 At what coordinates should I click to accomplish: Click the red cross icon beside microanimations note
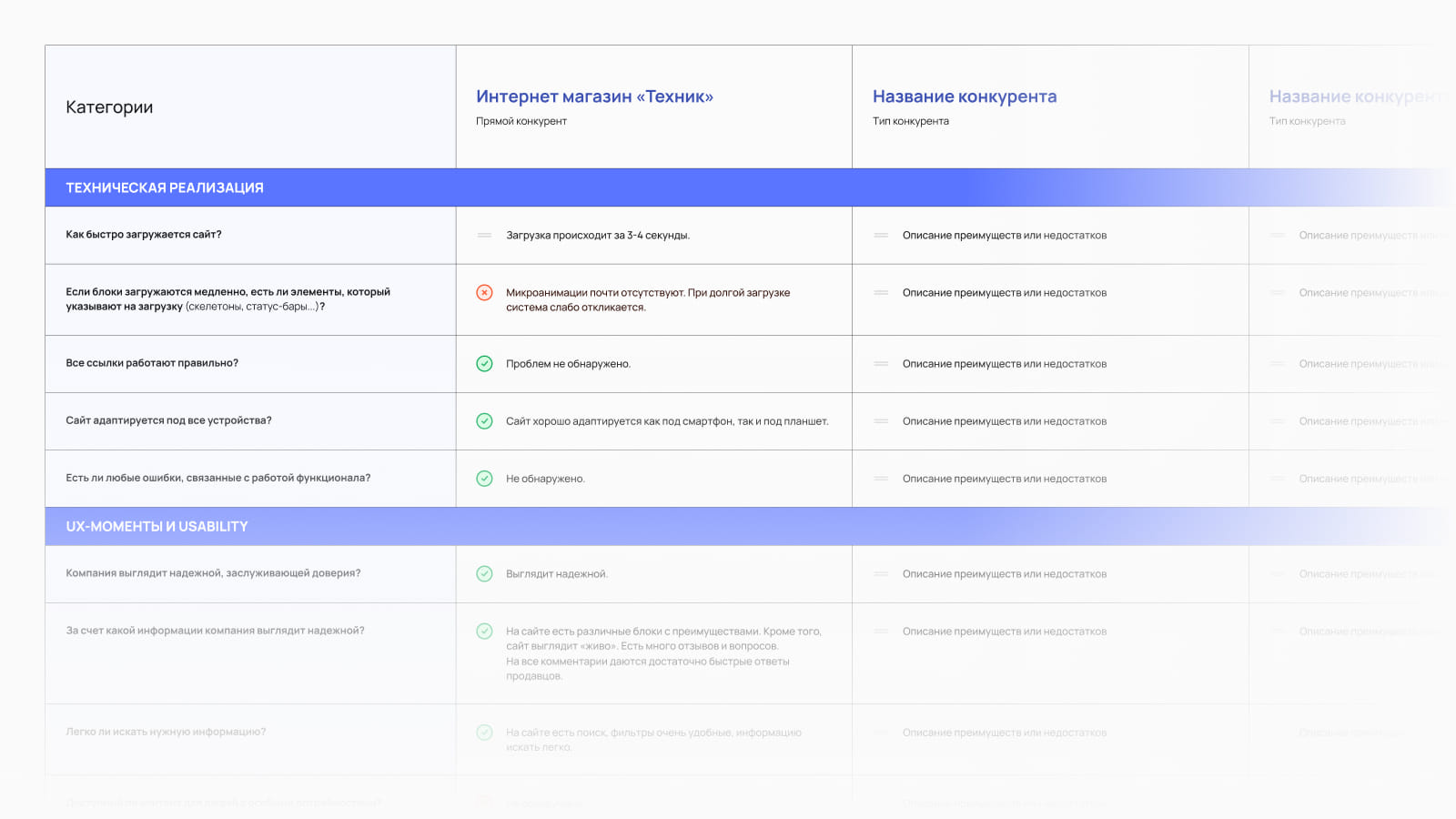point(484,293)
